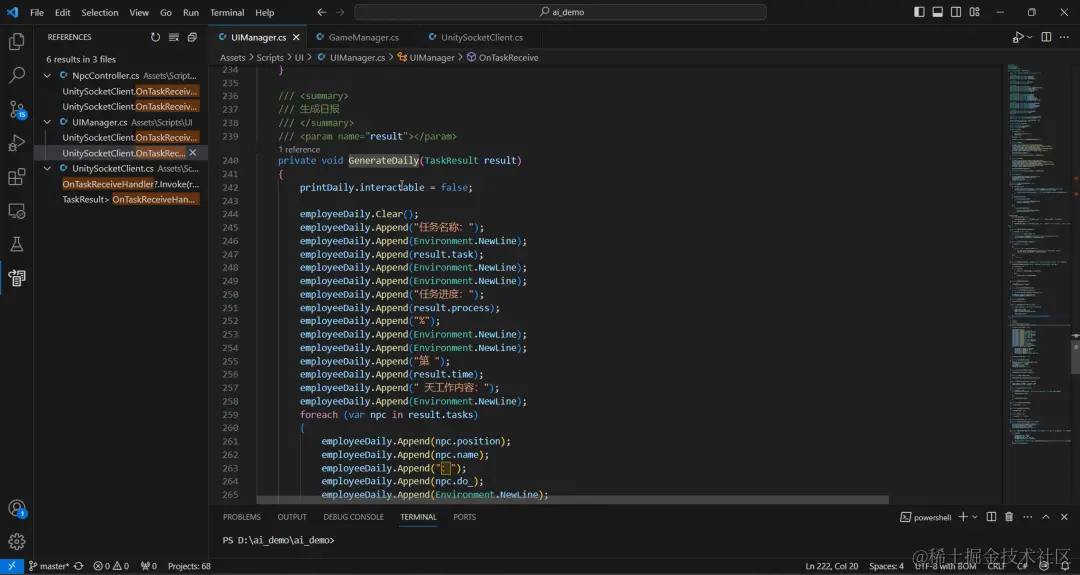Click the ai_demo command center search box
The image size is (1080, 575).
point(560,12)
